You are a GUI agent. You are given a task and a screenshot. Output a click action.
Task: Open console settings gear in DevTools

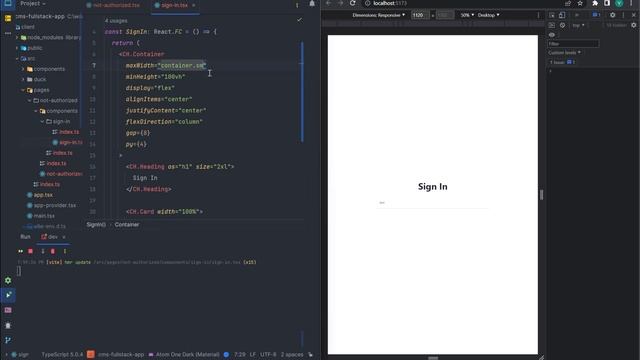[633, 25]
